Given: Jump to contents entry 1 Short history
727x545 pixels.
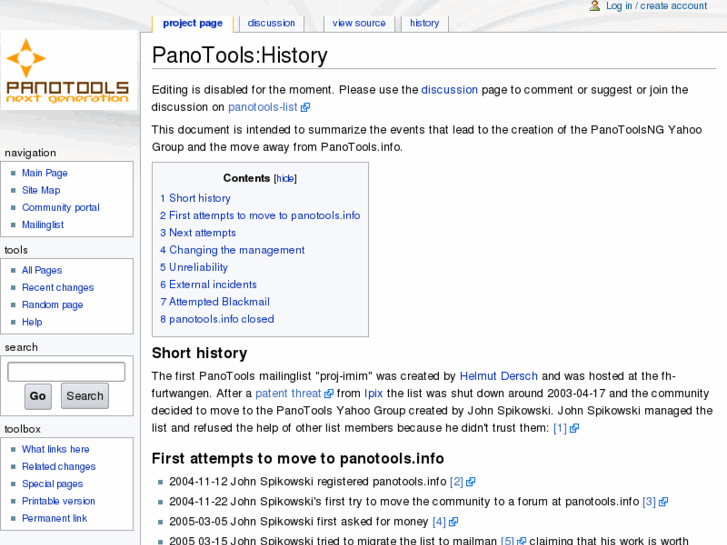Looking at the screenshot, I should 195,199.
